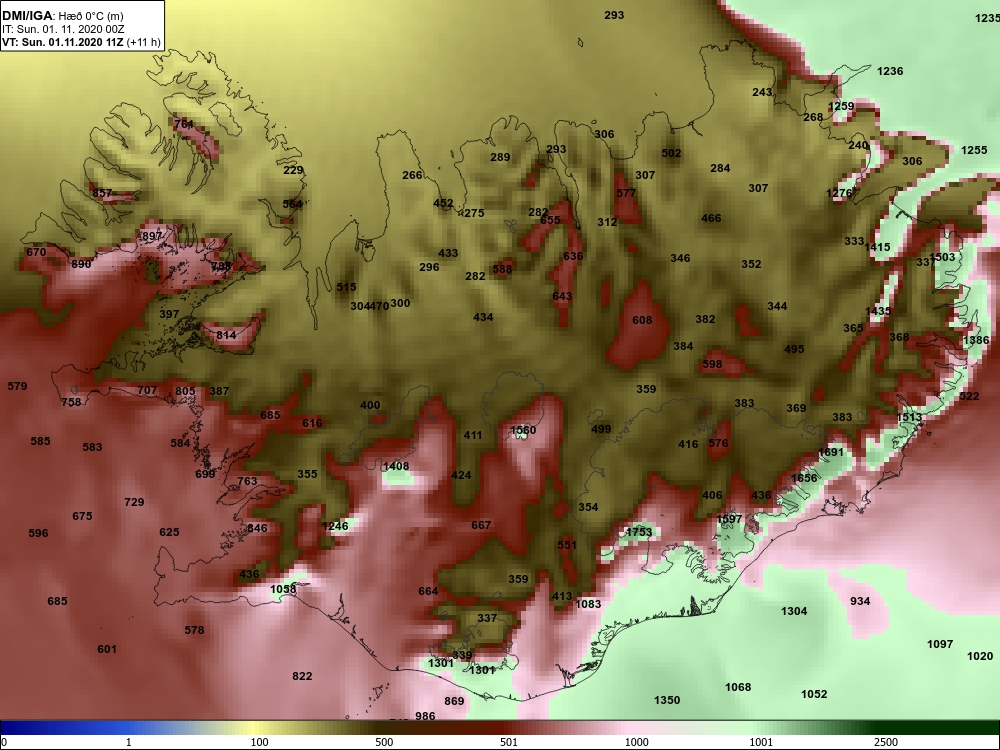Click the map value '707'

(147, 390)
